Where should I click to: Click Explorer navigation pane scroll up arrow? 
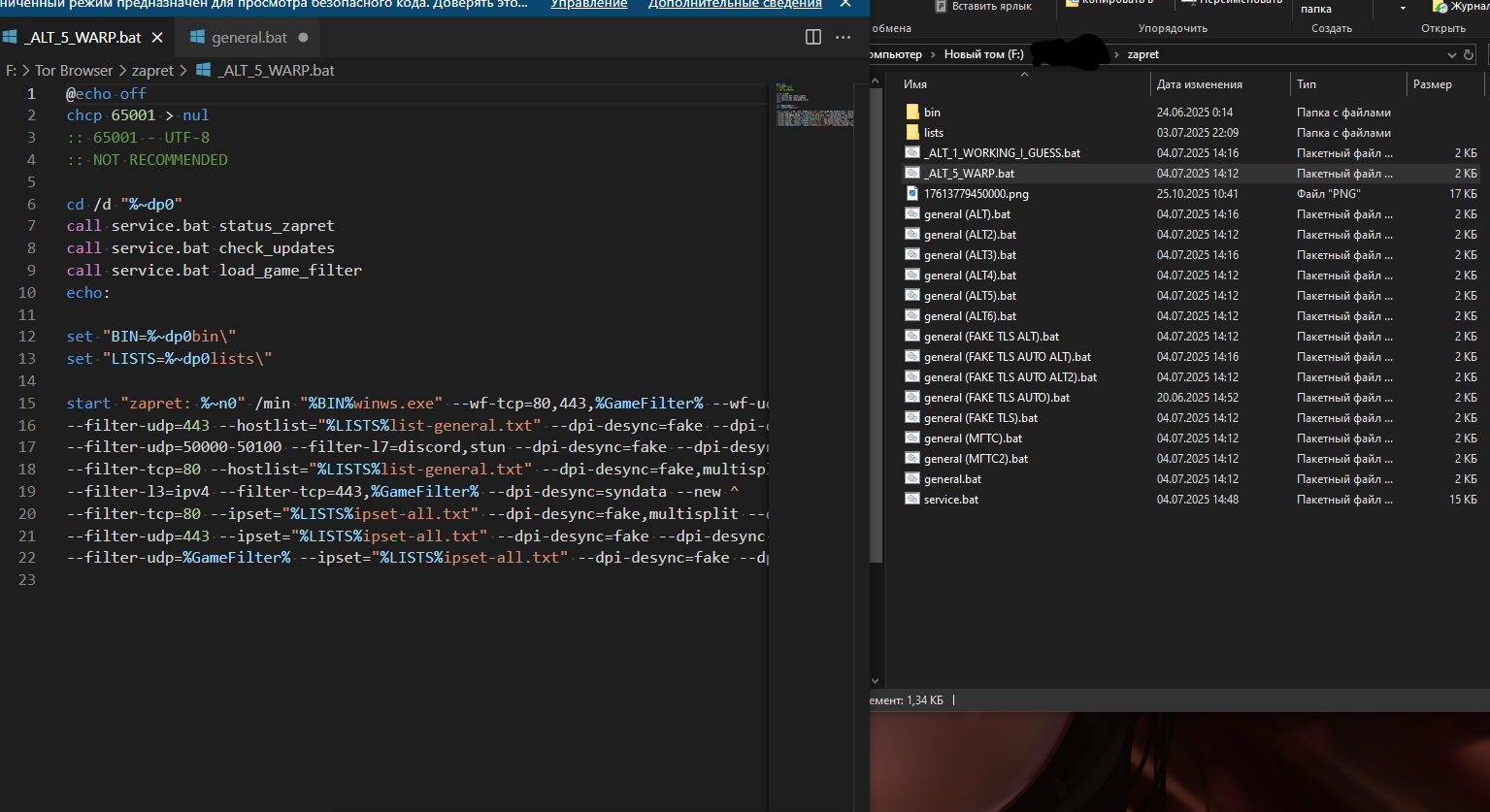click(876, 81)
